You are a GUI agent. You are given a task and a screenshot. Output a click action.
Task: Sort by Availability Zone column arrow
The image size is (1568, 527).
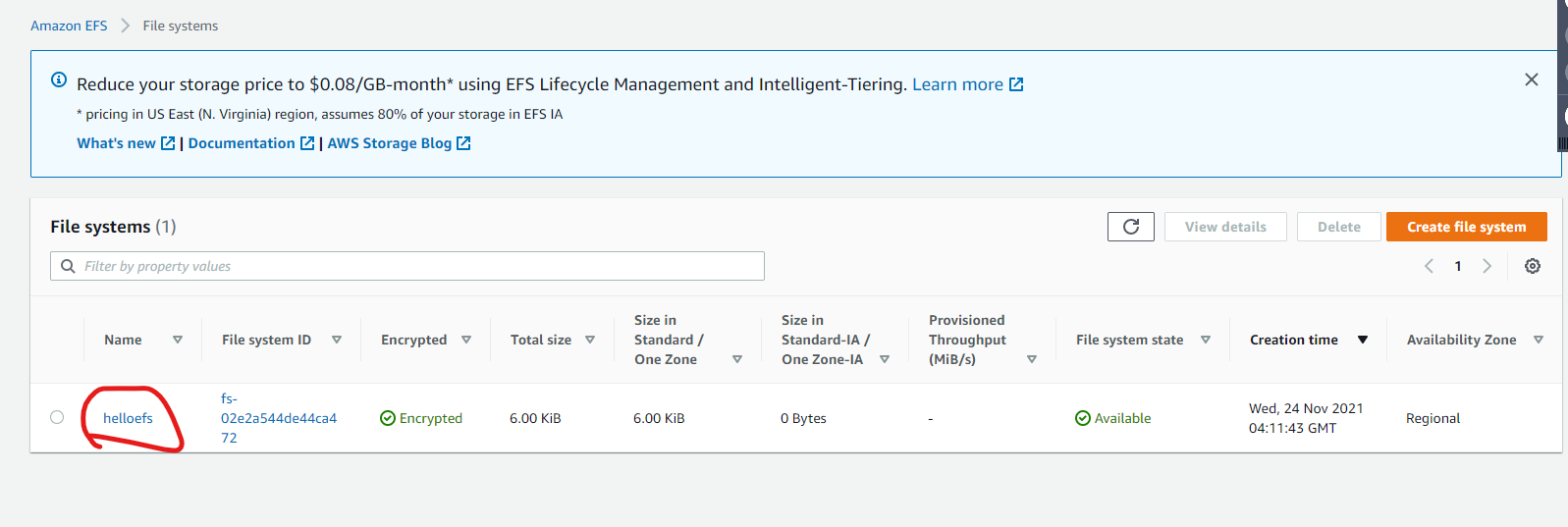[x=1539, y=340]
